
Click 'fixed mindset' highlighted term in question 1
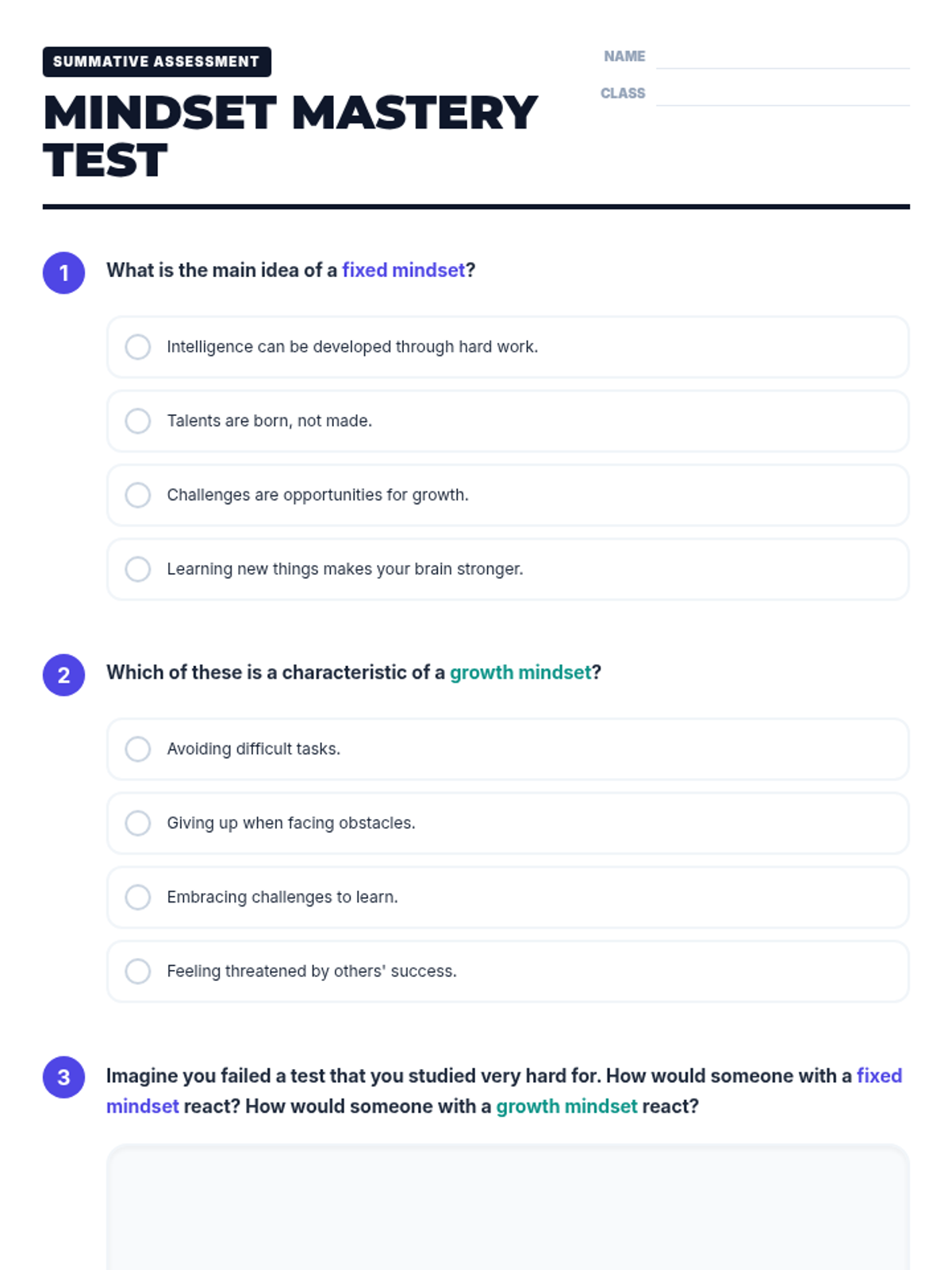[403, 271]
